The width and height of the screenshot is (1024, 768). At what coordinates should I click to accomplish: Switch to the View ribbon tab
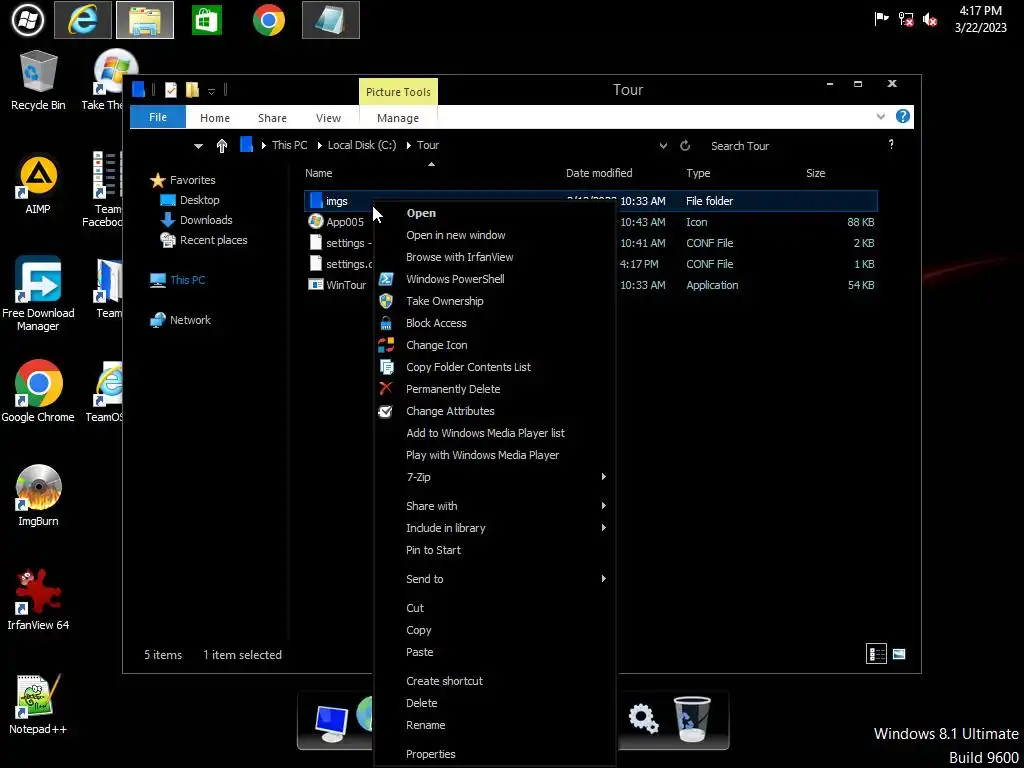click(328, 118)
